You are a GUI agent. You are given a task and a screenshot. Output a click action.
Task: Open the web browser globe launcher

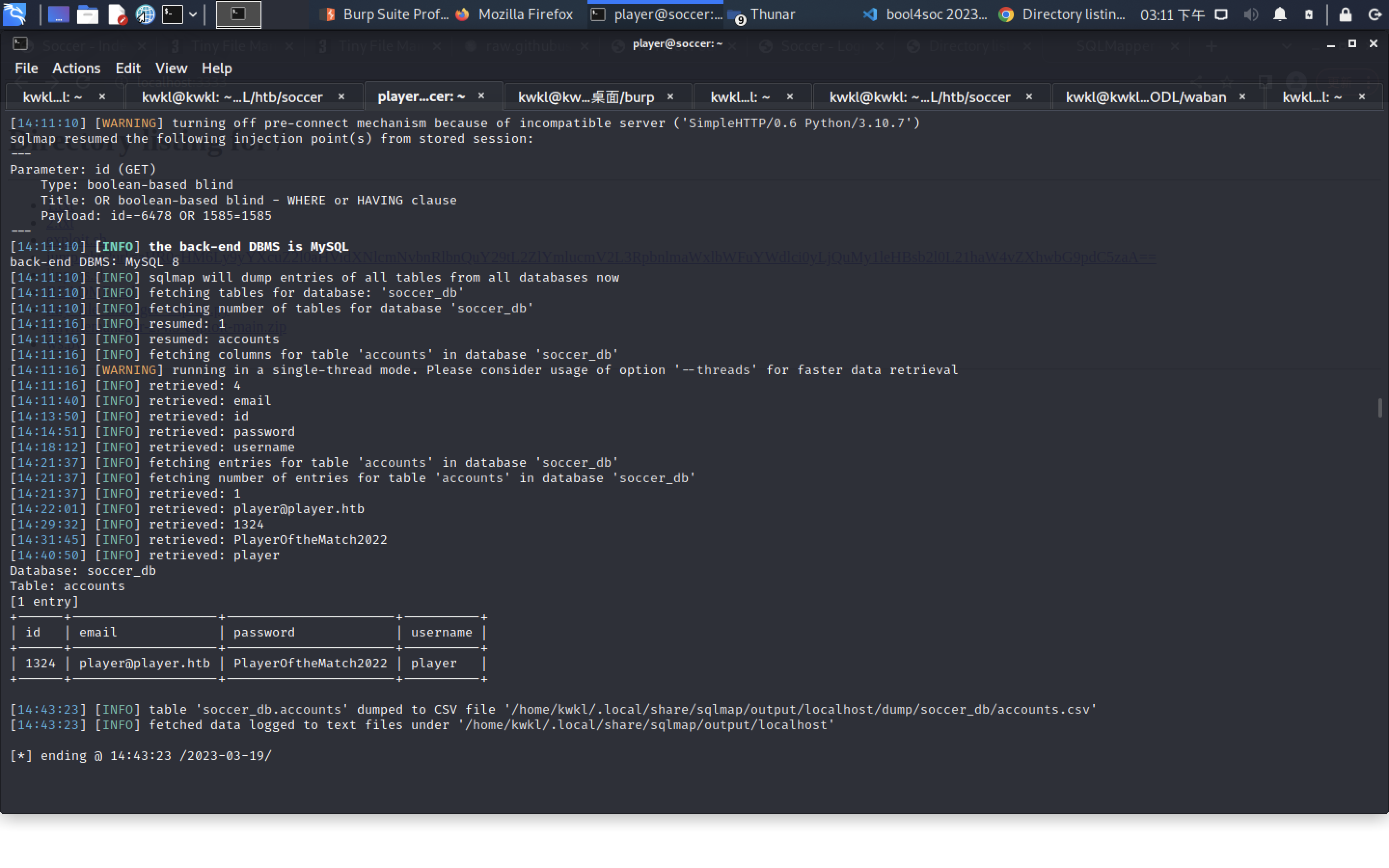[145, 14]
